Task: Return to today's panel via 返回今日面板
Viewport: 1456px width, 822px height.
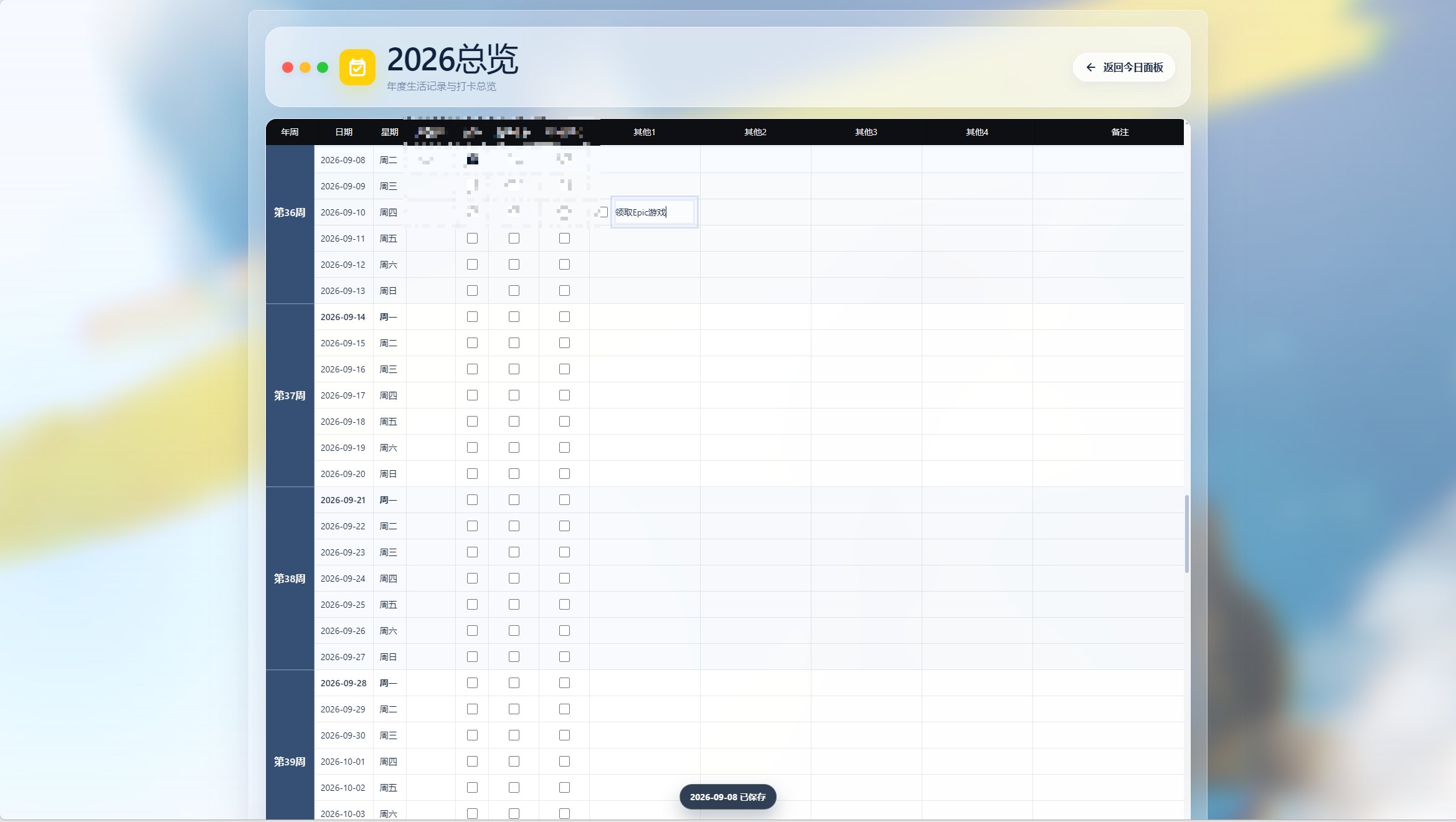Action: pos(1123,67)
